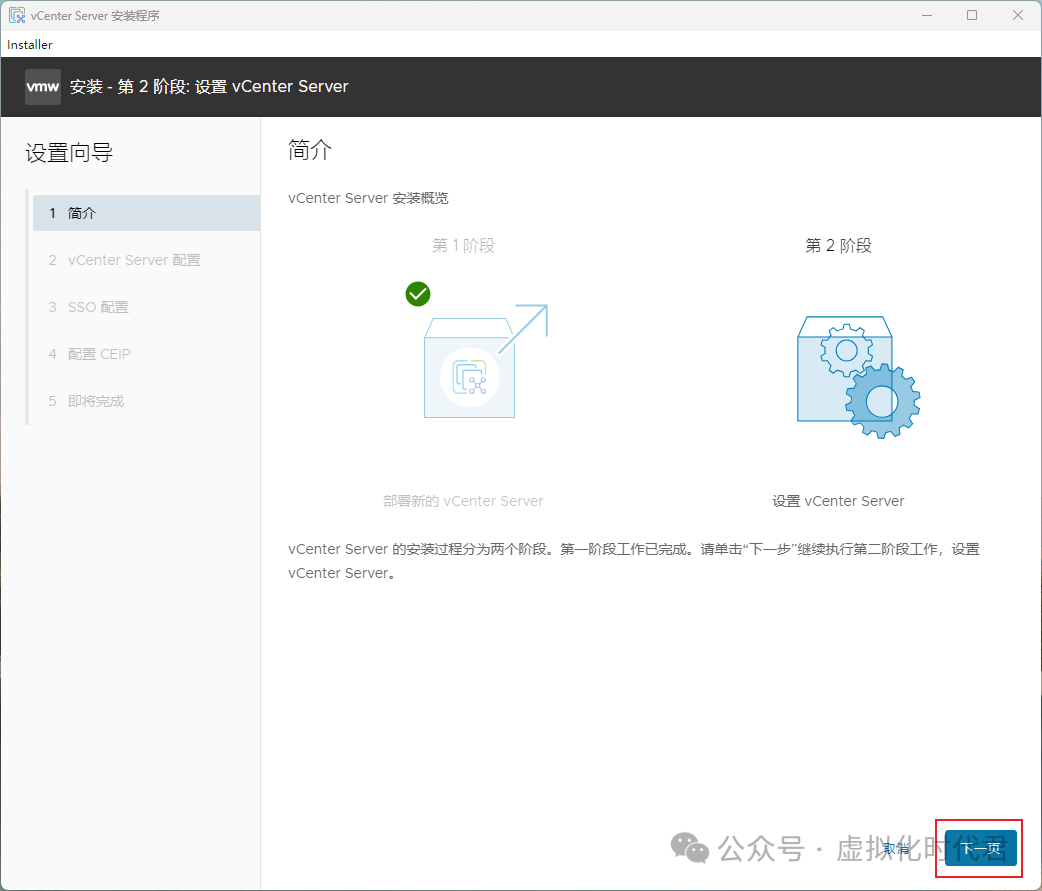Click the 下一页 next button
Viewport: 1042px width, 891px height.
point(980,848)
